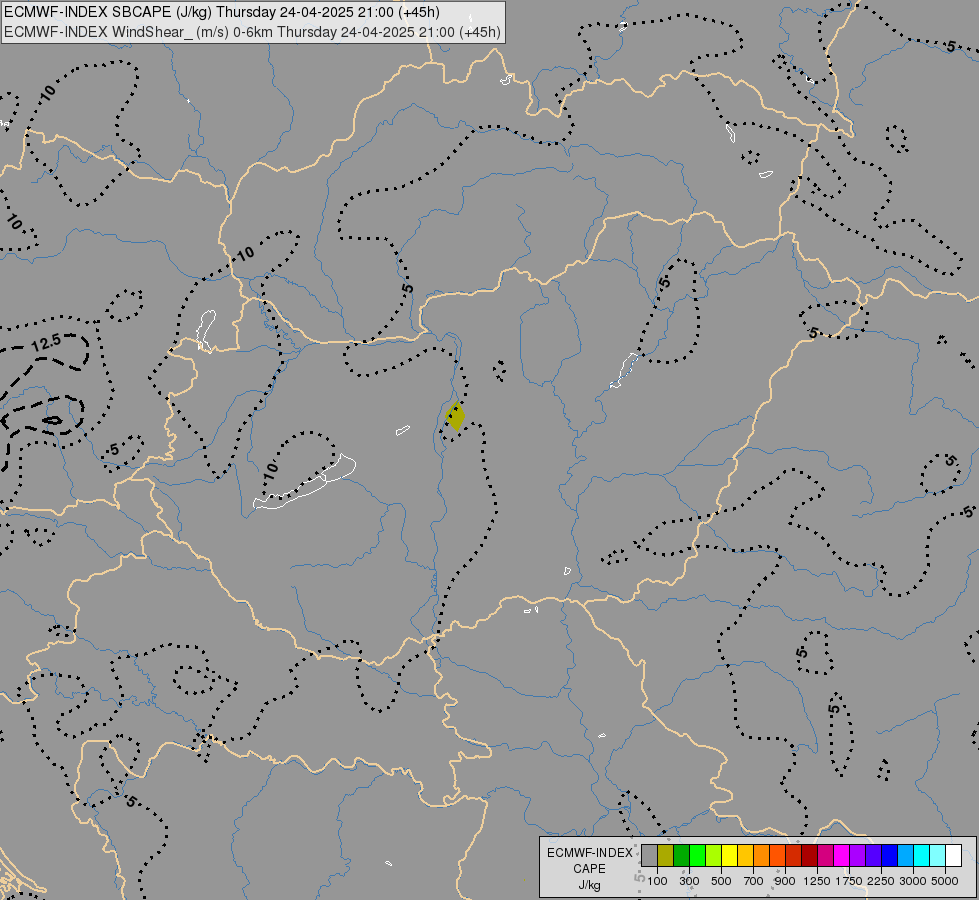979x900 pixels.
Task: Select the pure blue legend swatch
Action: (890, 856)
